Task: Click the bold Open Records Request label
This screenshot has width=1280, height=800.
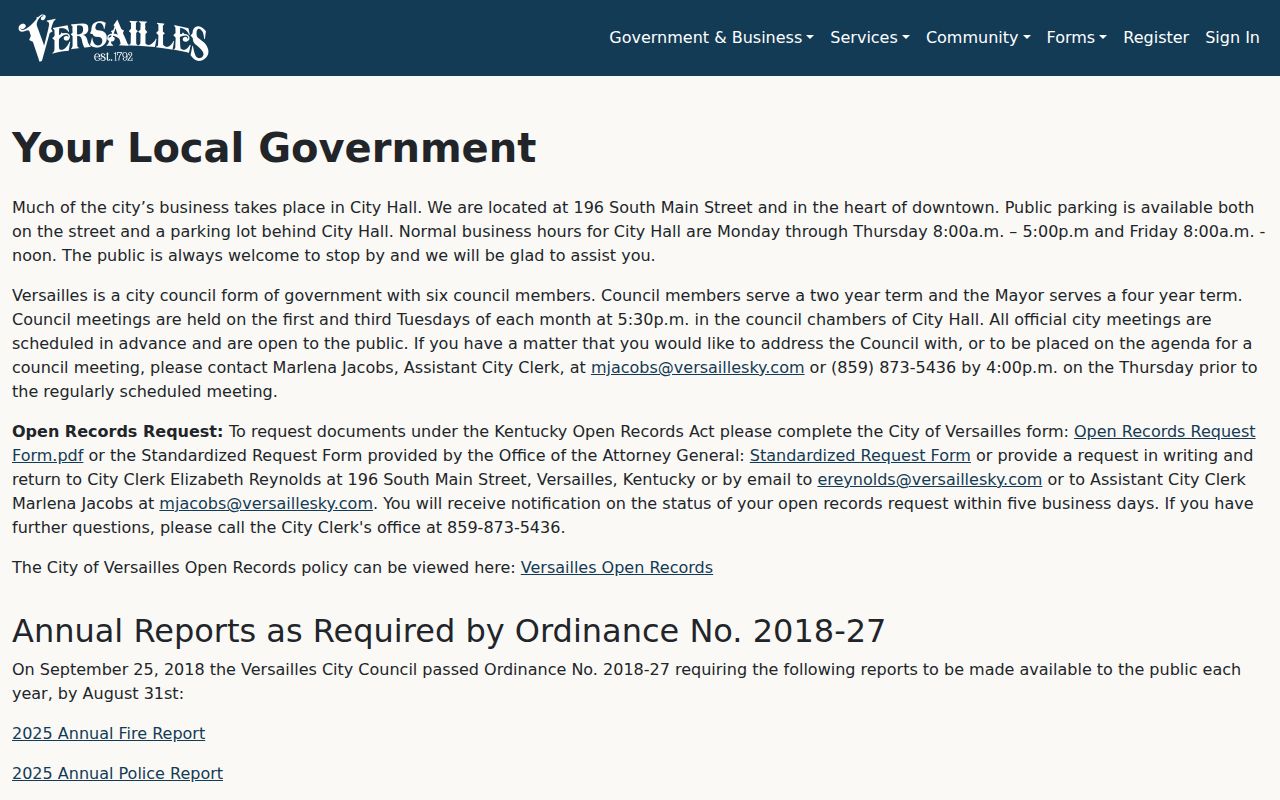Action: [x=118, y=431]
